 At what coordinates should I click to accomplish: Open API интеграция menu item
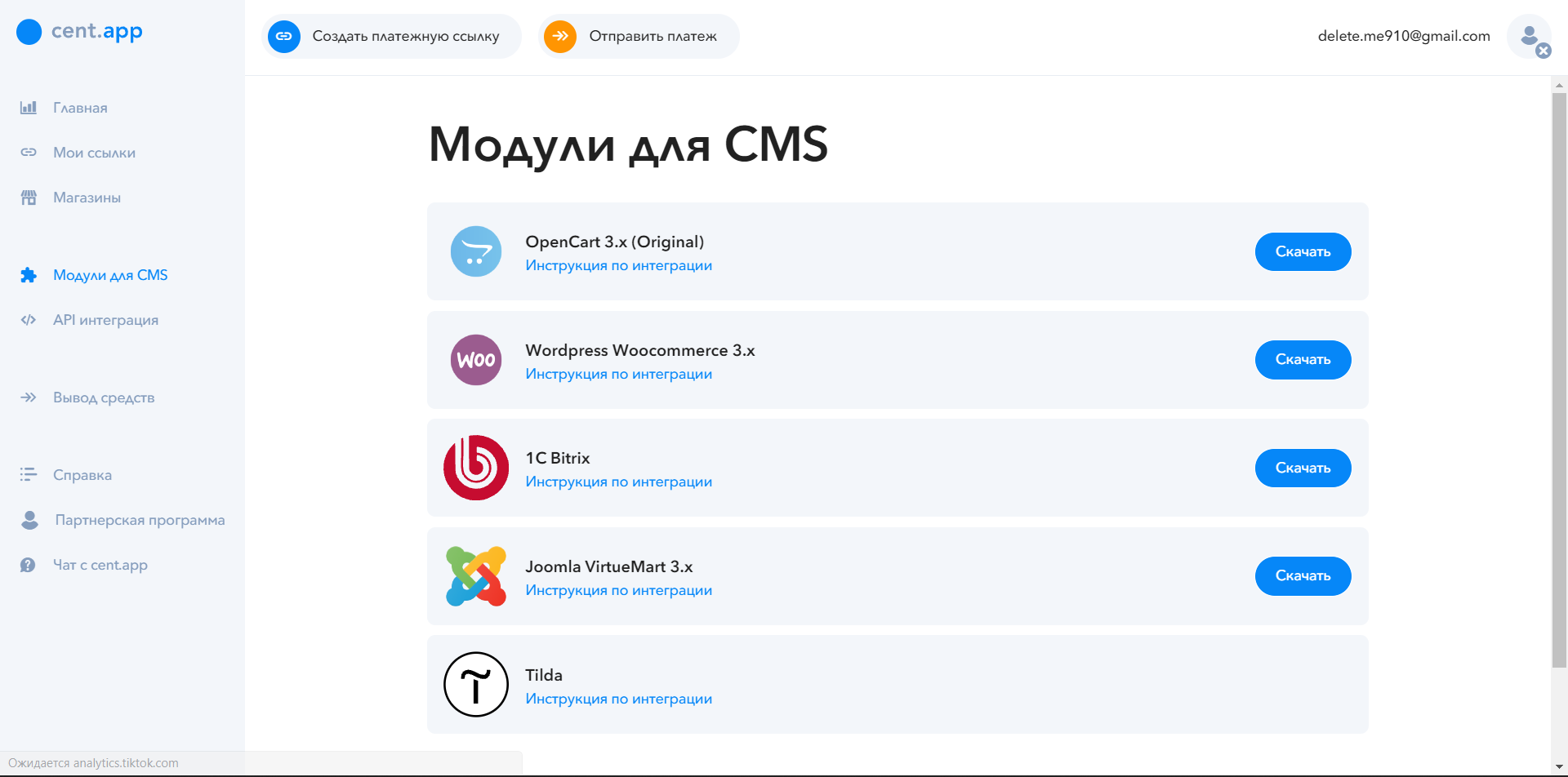105,320
